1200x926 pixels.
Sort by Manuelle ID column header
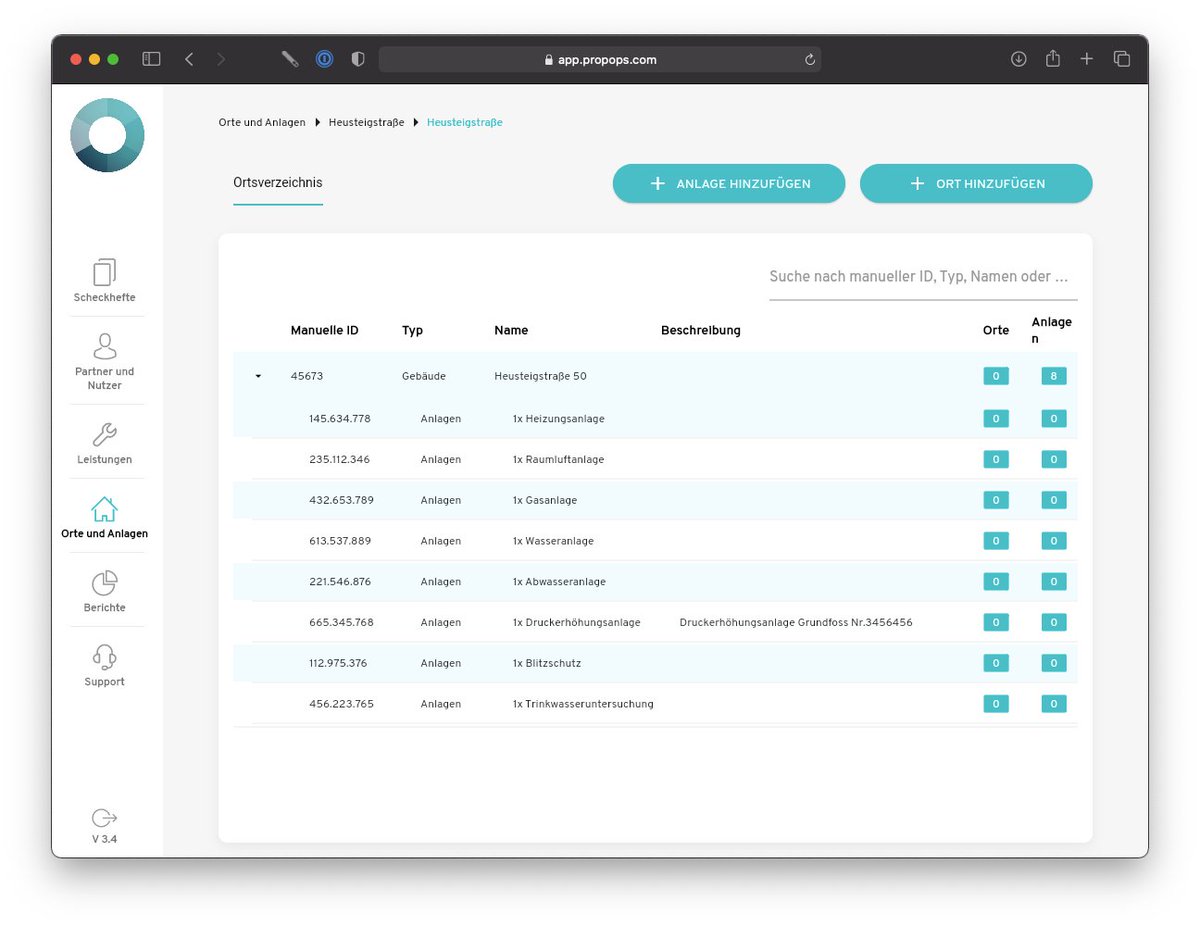pyautogui.click(x=324, y=330)
